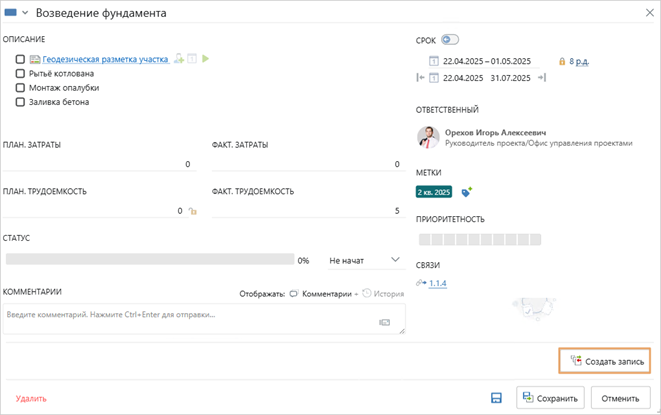Click the assign-user icon next to Геодезическая разметка
Screen dimensions: 661x415
[x=179, y=60]
